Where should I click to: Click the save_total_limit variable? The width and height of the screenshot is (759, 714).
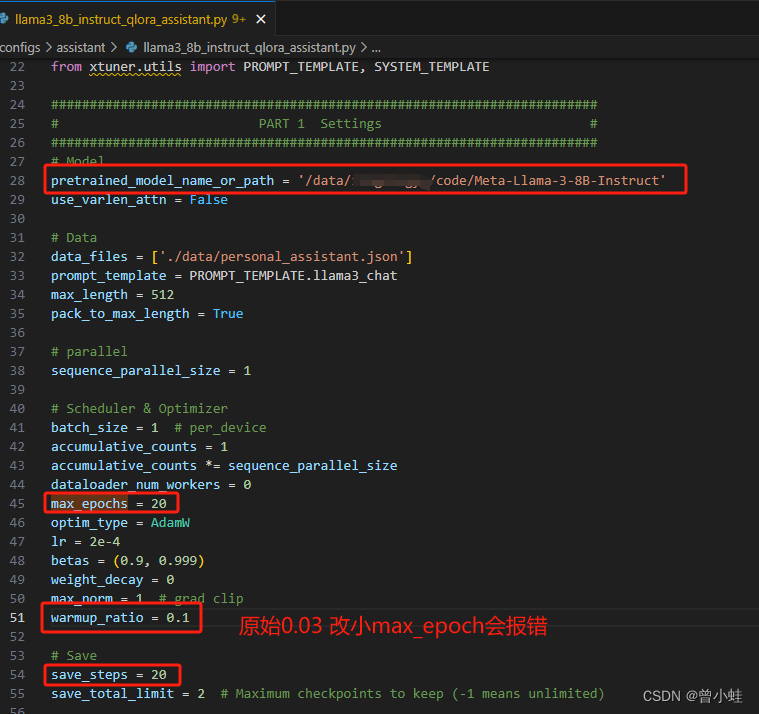pos(112,694)
